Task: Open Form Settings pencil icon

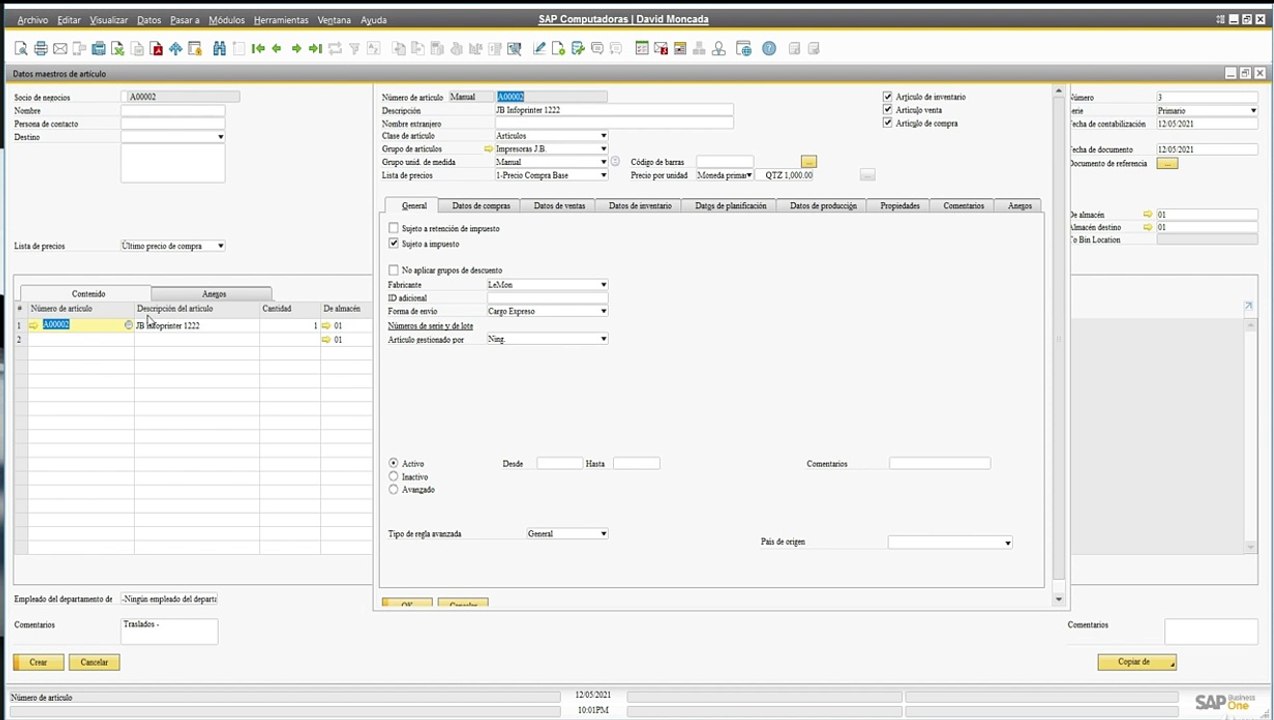Action: (x=540, y=48)
